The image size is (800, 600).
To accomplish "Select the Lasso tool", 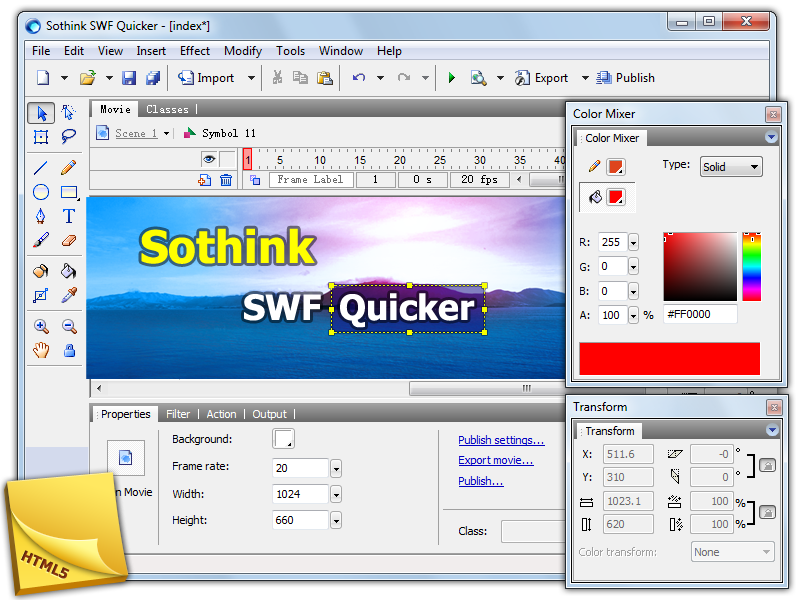I will (x=69, y=136).
